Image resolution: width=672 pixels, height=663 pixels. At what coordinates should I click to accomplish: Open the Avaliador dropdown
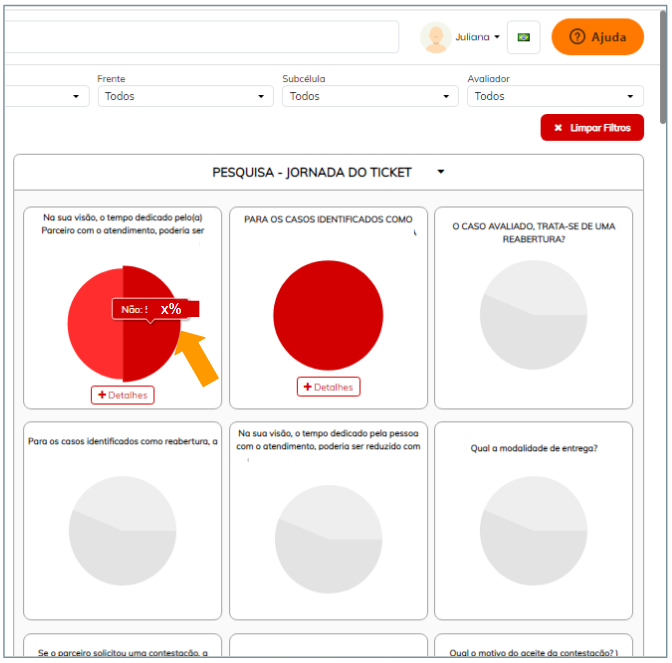coord(555,96)
